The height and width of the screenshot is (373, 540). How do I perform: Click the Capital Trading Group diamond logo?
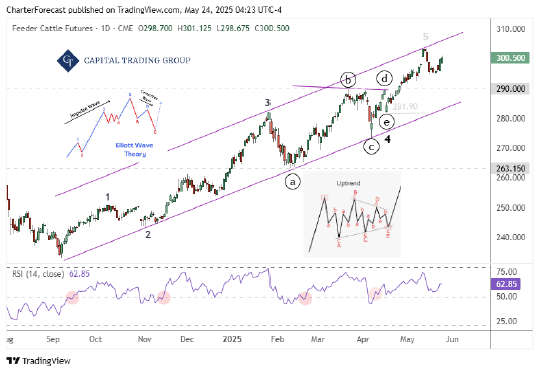coord(68,61)
